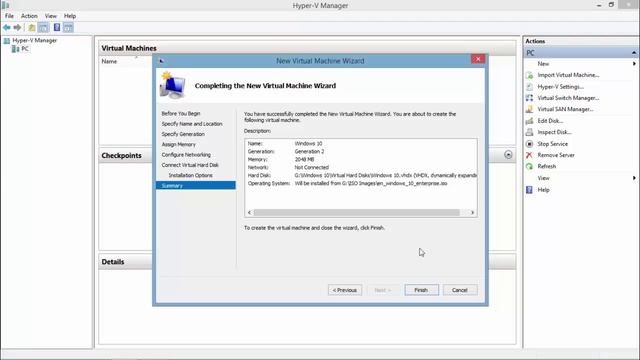Click the Forward arrow in the toolbar

point(17,27)
